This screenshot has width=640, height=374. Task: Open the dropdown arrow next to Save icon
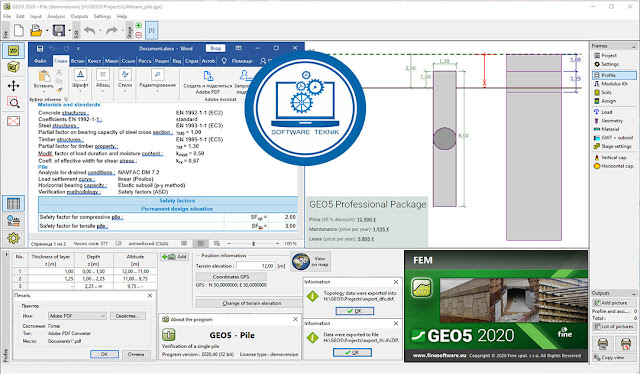coord(69,31)
